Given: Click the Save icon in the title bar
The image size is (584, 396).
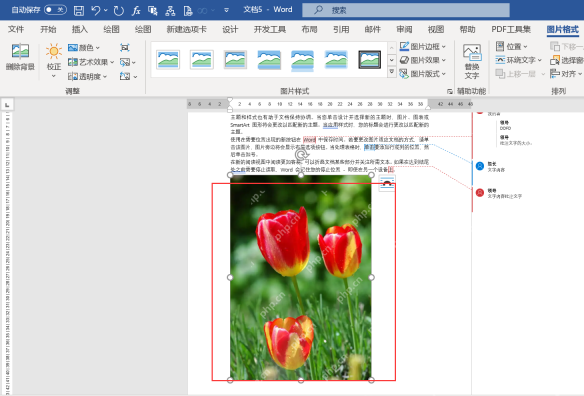Looking at the screenshot, I should click(x=79, y=10).
